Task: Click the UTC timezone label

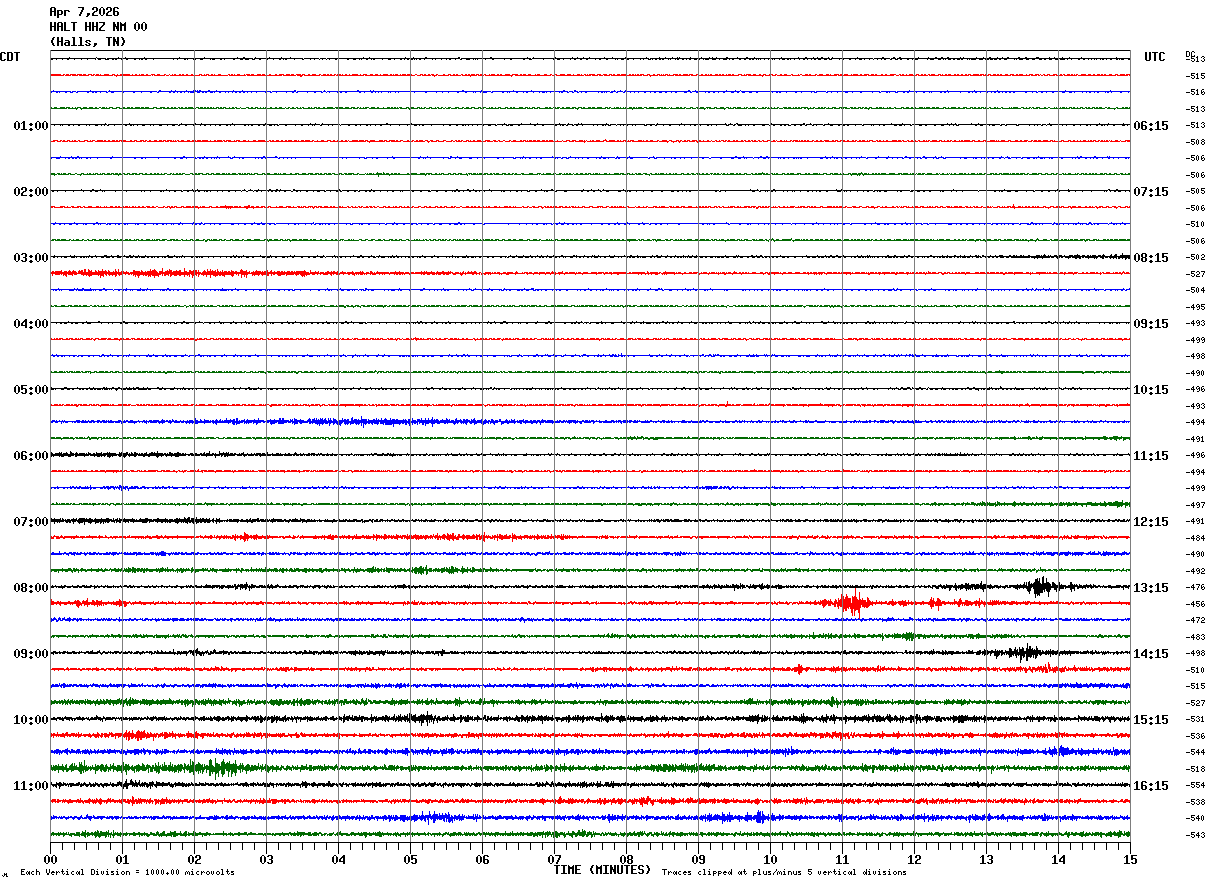Action: point(1155,57)
